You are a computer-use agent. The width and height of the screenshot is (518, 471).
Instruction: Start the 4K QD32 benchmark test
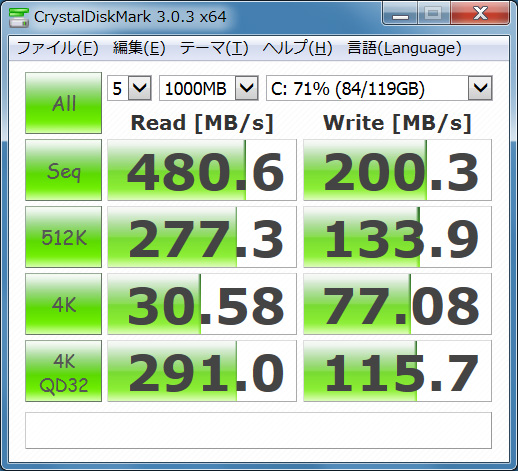[x=63, y=371]
